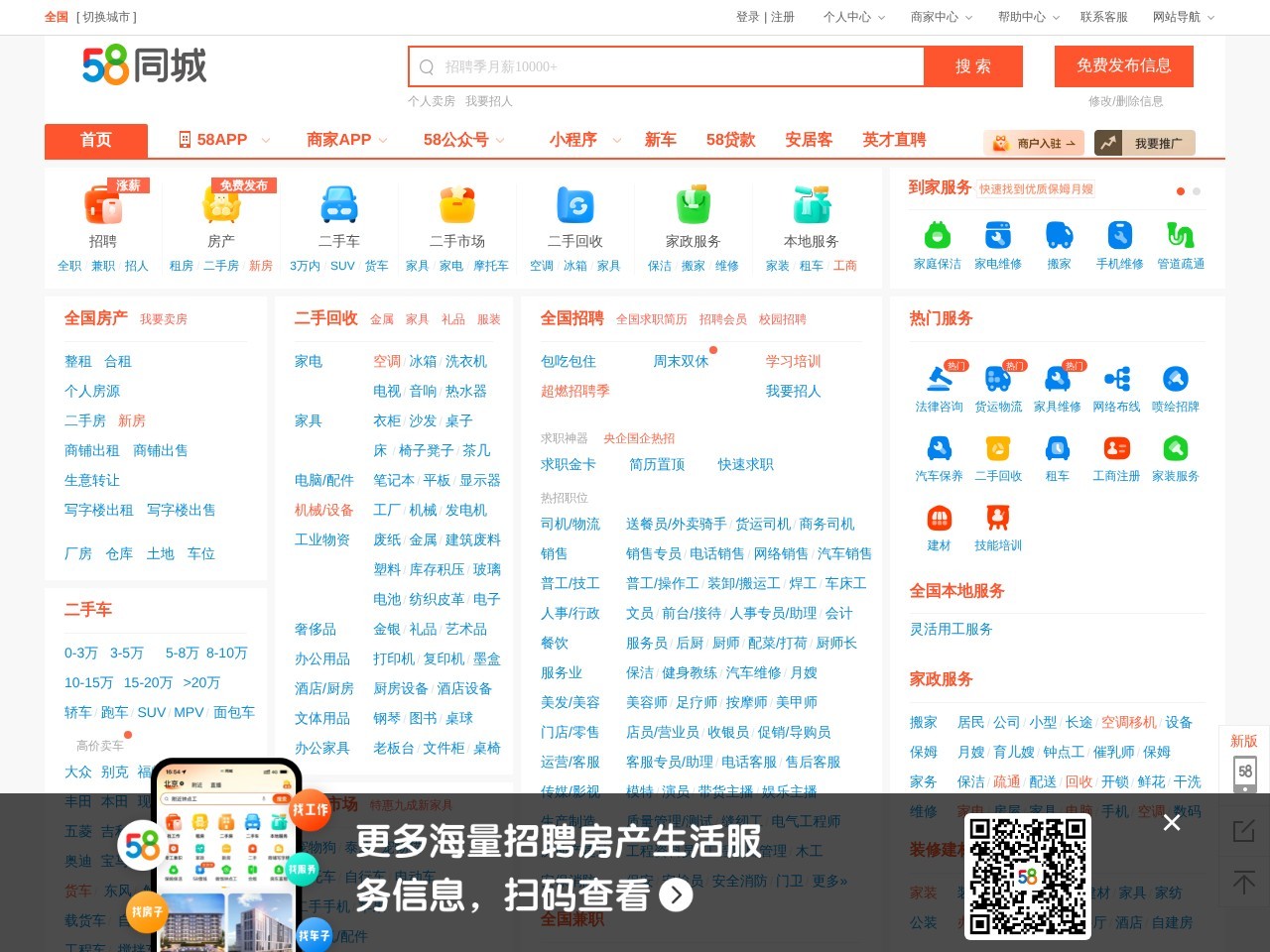Open the 房产 real estate category icon
Screen dimensions: 1270x952
[221, 204]
